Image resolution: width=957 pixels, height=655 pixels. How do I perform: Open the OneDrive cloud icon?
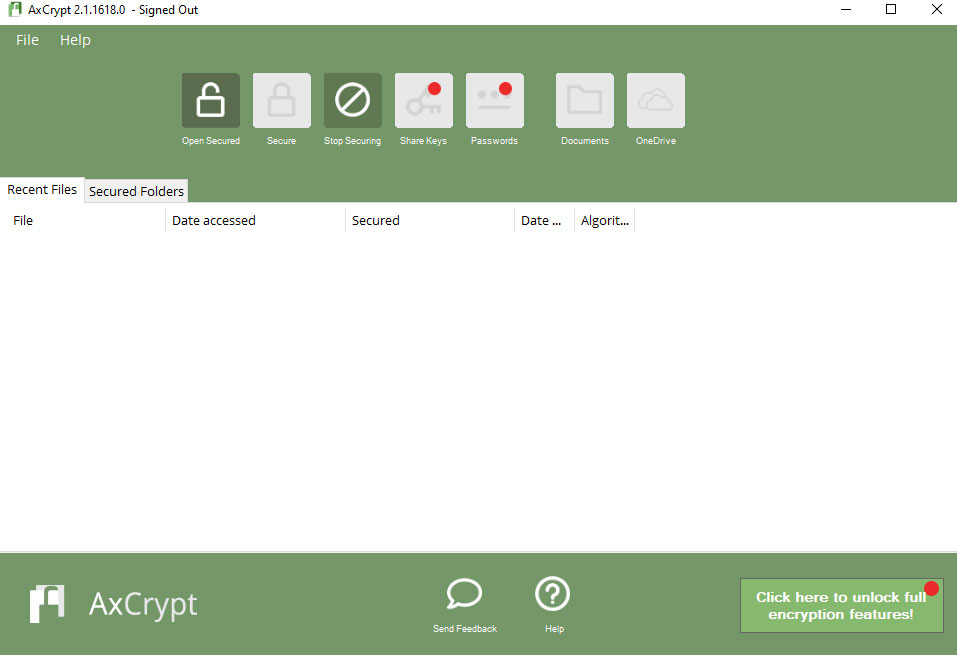[655, 101]
